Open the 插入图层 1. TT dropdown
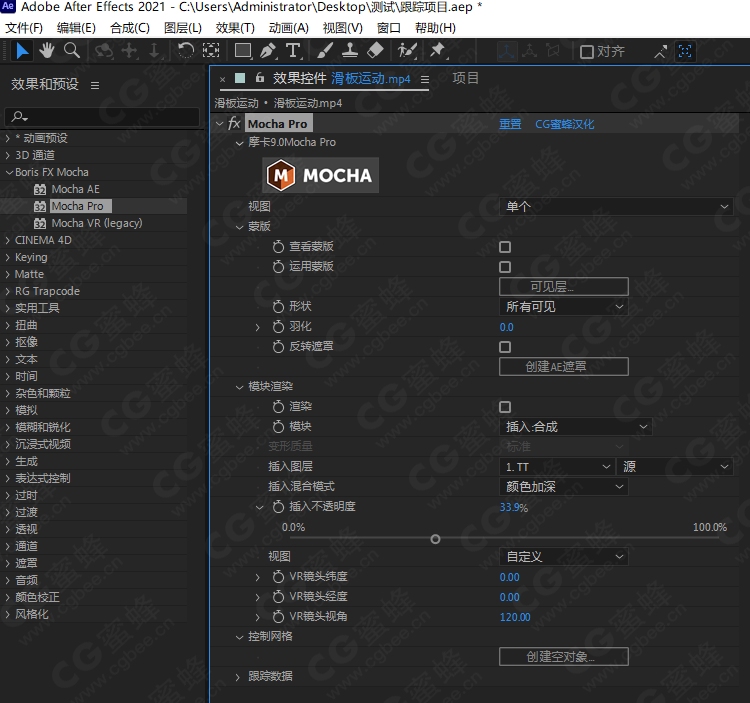Viewport: 750px width, 703px height. (556, 467)
